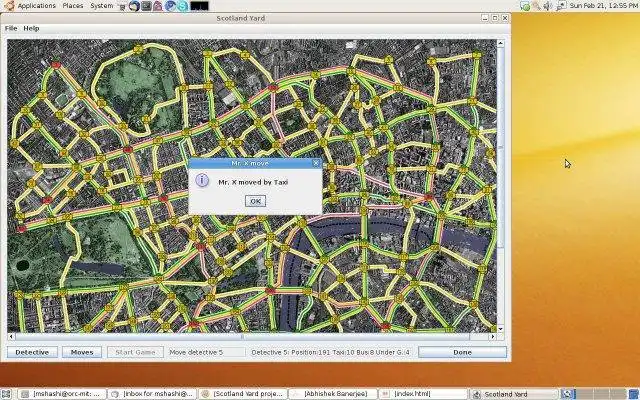This screenshot has height=400, width=640.
Task: Open the File menu
Action: point(11,28)
